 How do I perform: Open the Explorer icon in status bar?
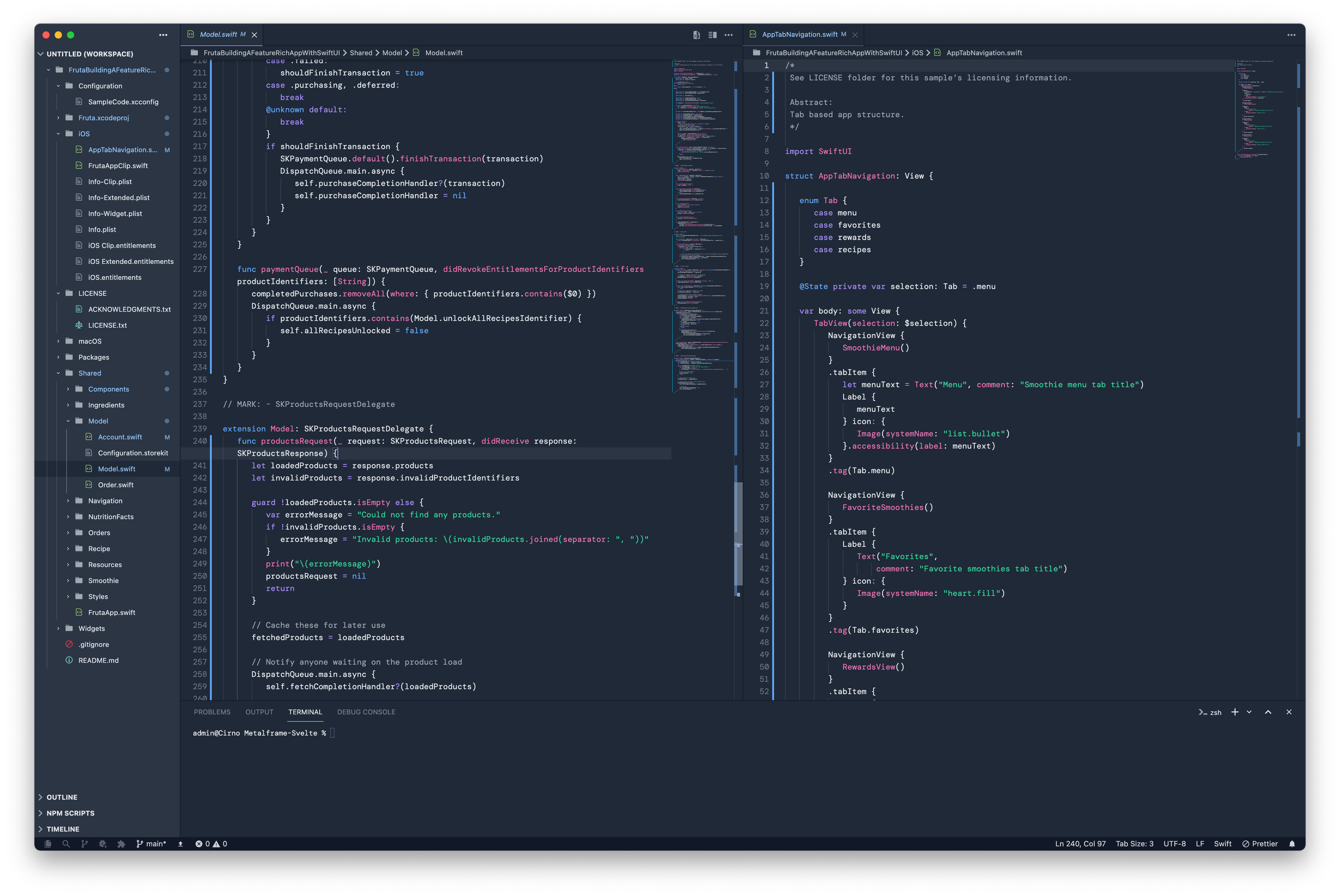pos(48,843)
